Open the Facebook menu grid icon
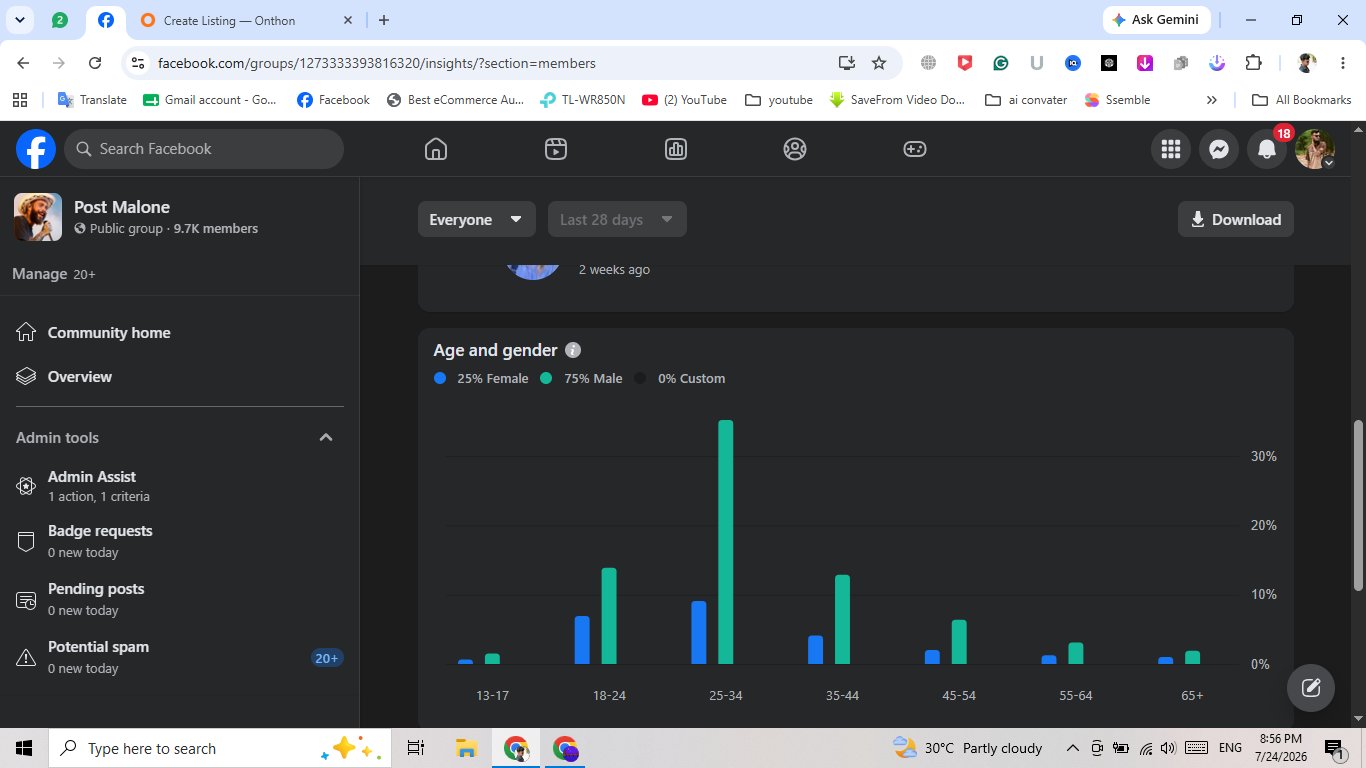Viewport: 1366px width, 768px height. tap(1170, 149)
